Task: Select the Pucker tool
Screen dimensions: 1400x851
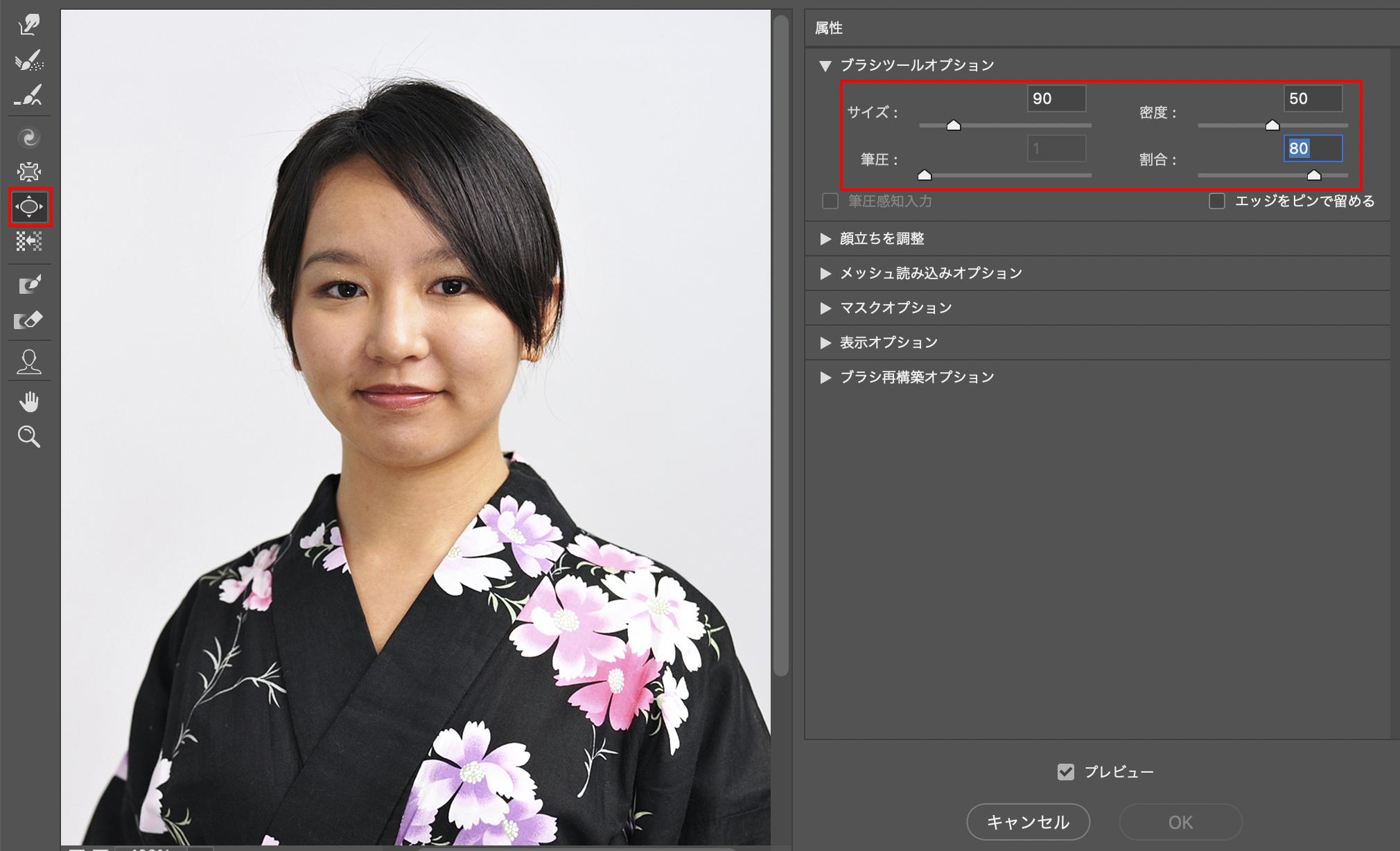Action: point(29,172)
